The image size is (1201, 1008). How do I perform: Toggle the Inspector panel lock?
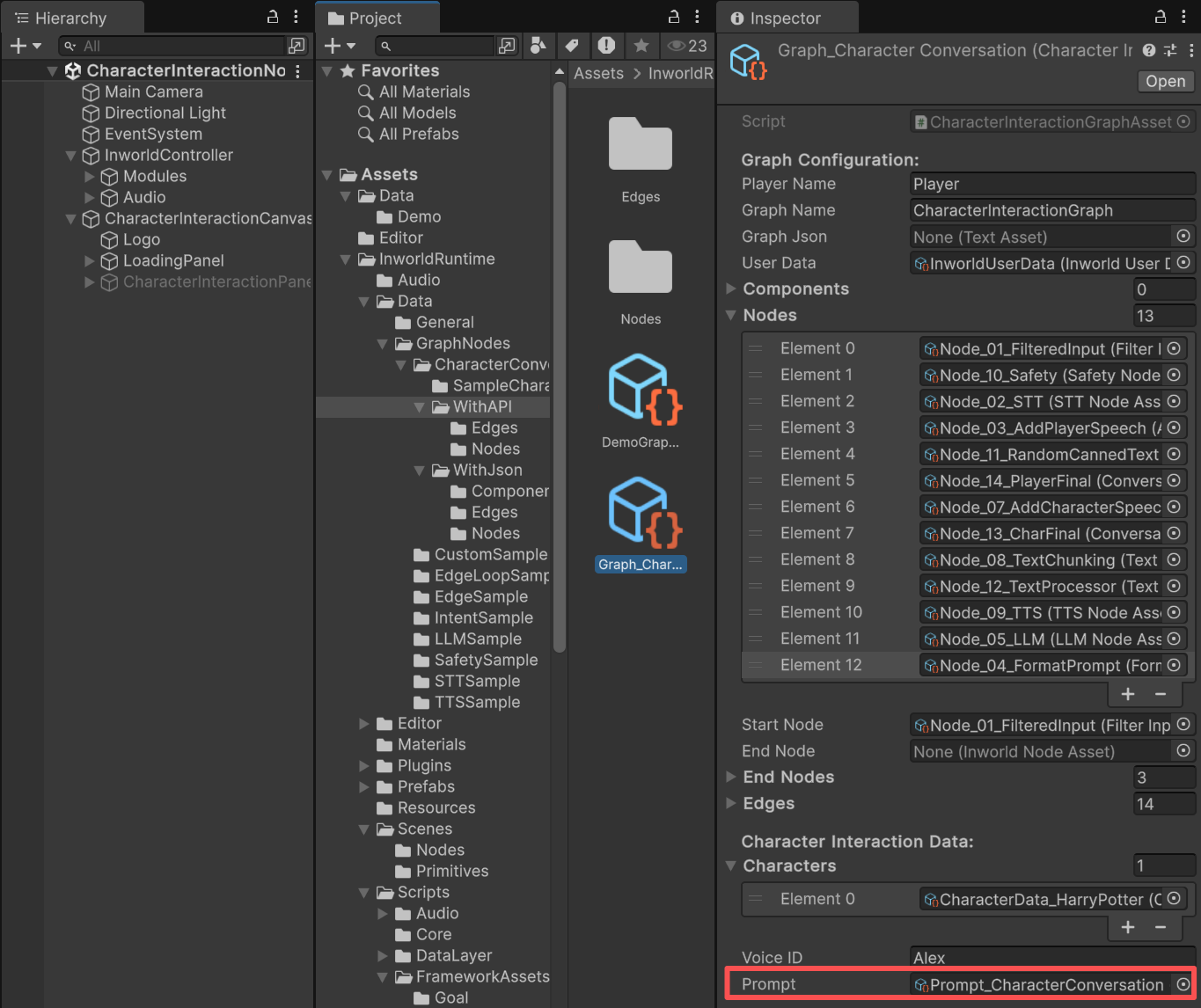point(1161,17)
